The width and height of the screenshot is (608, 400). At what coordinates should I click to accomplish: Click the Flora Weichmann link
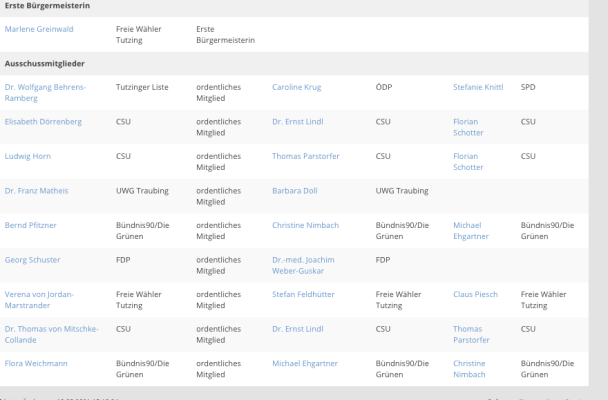coord(36,364)
